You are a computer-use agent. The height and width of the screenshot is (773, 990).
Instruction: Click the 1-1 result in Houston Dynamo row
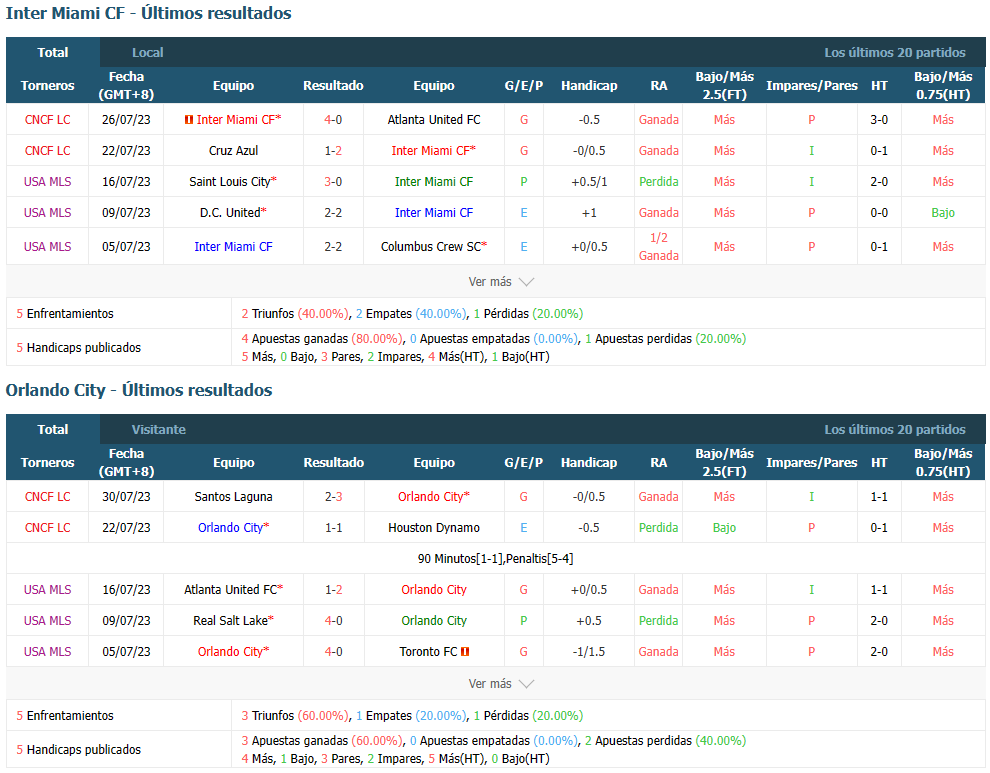tap(333, 528)
